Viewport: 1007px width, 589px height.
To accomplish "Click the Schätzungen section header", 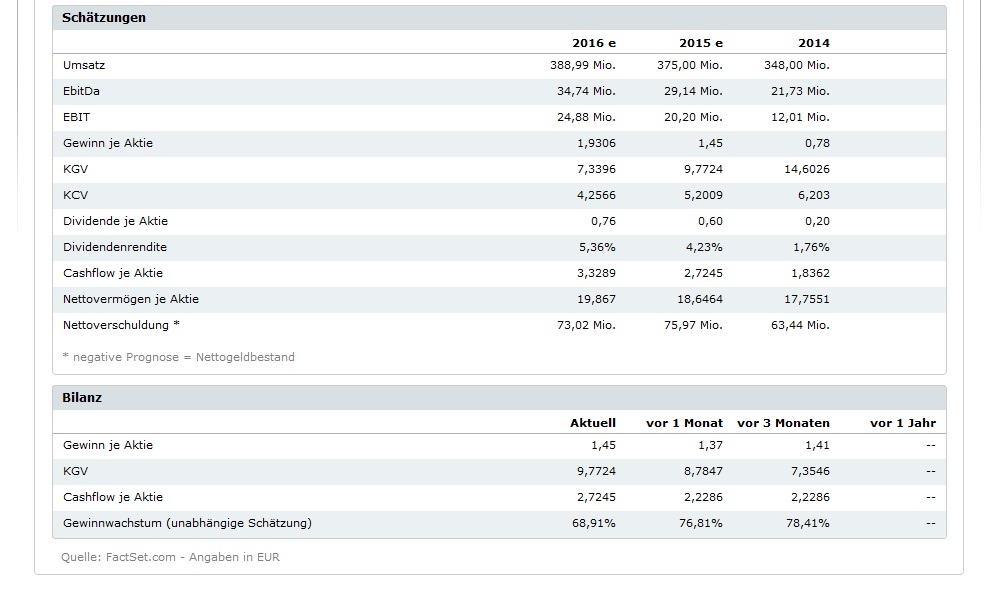I will tap(104, 18).
